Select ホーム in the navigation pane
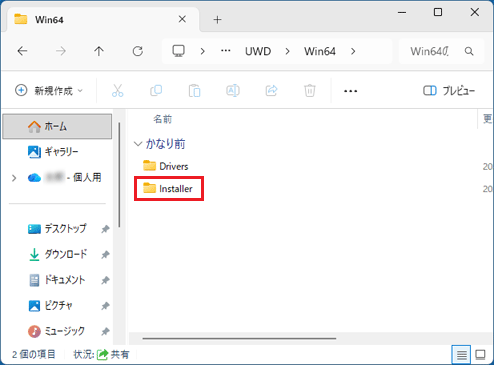 (x=57, y=126)
